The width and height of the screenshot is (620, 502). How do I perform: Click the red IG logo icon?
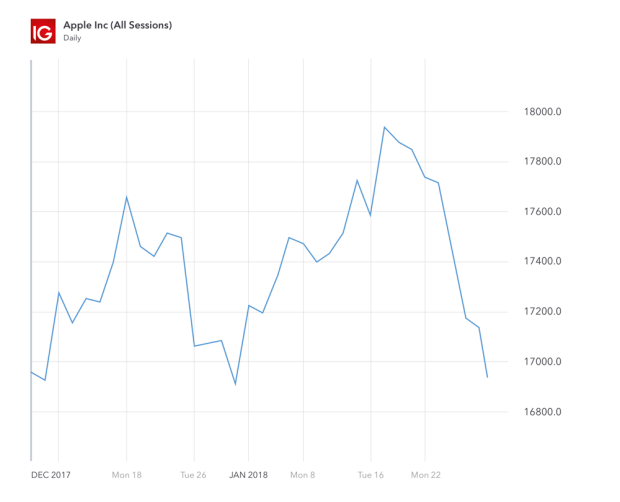tap(43, 31)
